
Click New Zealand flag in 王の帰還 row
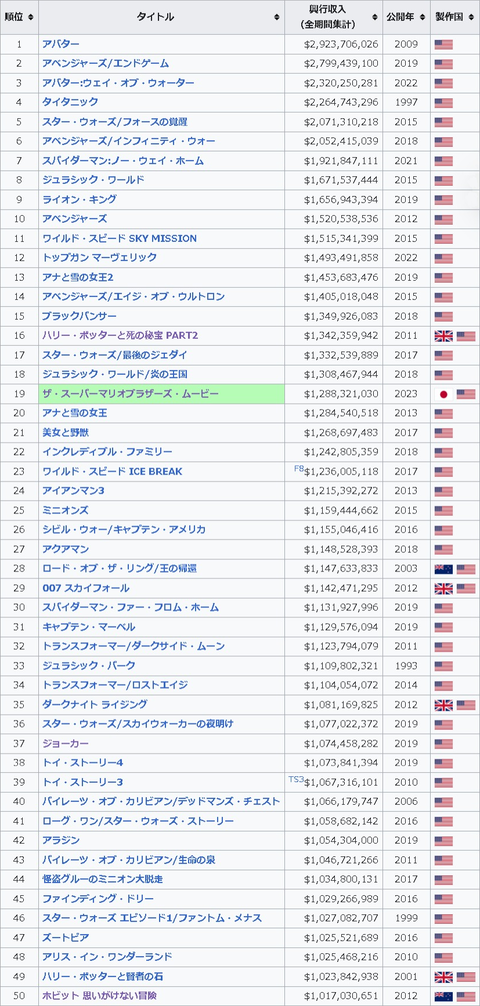[x=443, y=568]
